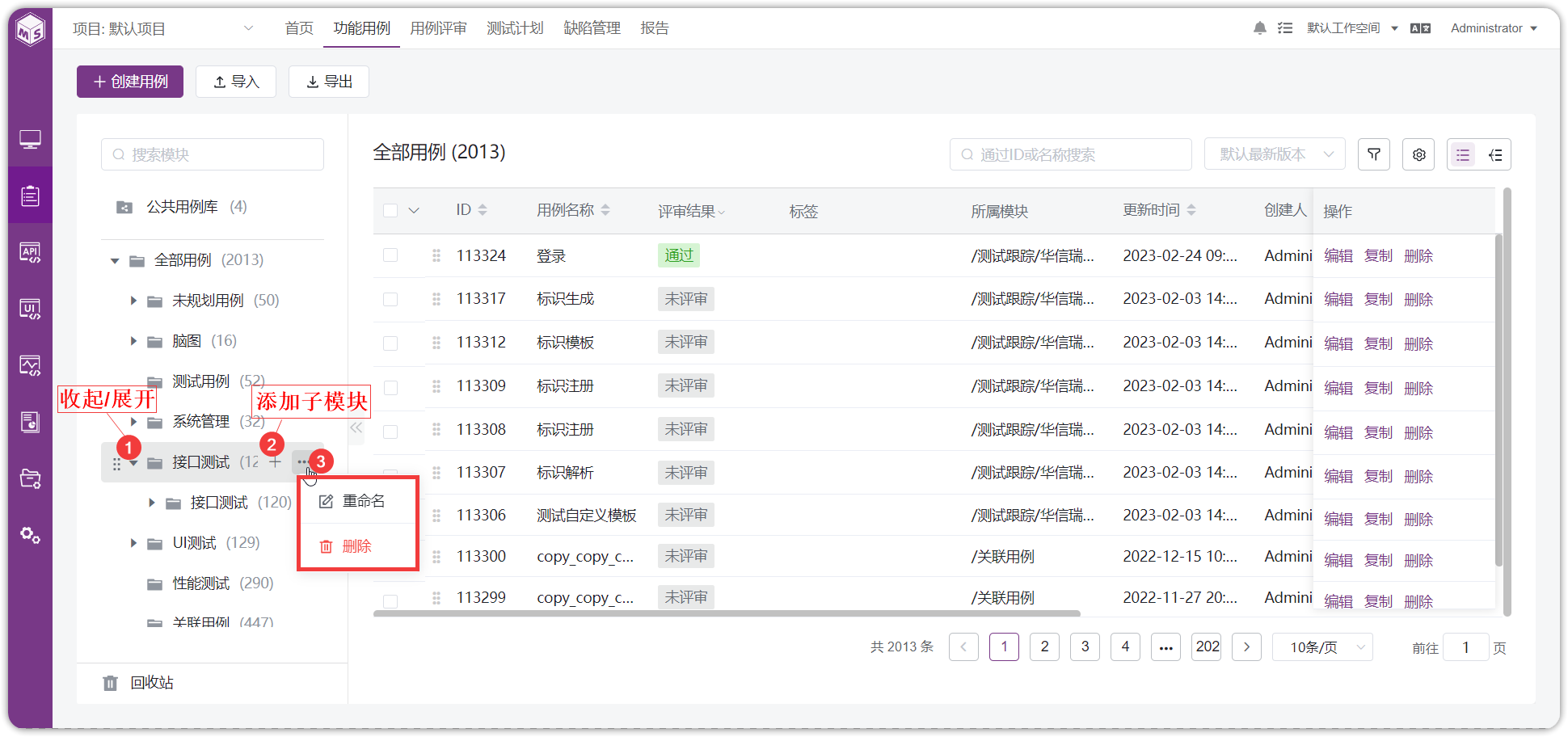Switch to list view icon
The image size is (1568, 737).
[1463, 154]
